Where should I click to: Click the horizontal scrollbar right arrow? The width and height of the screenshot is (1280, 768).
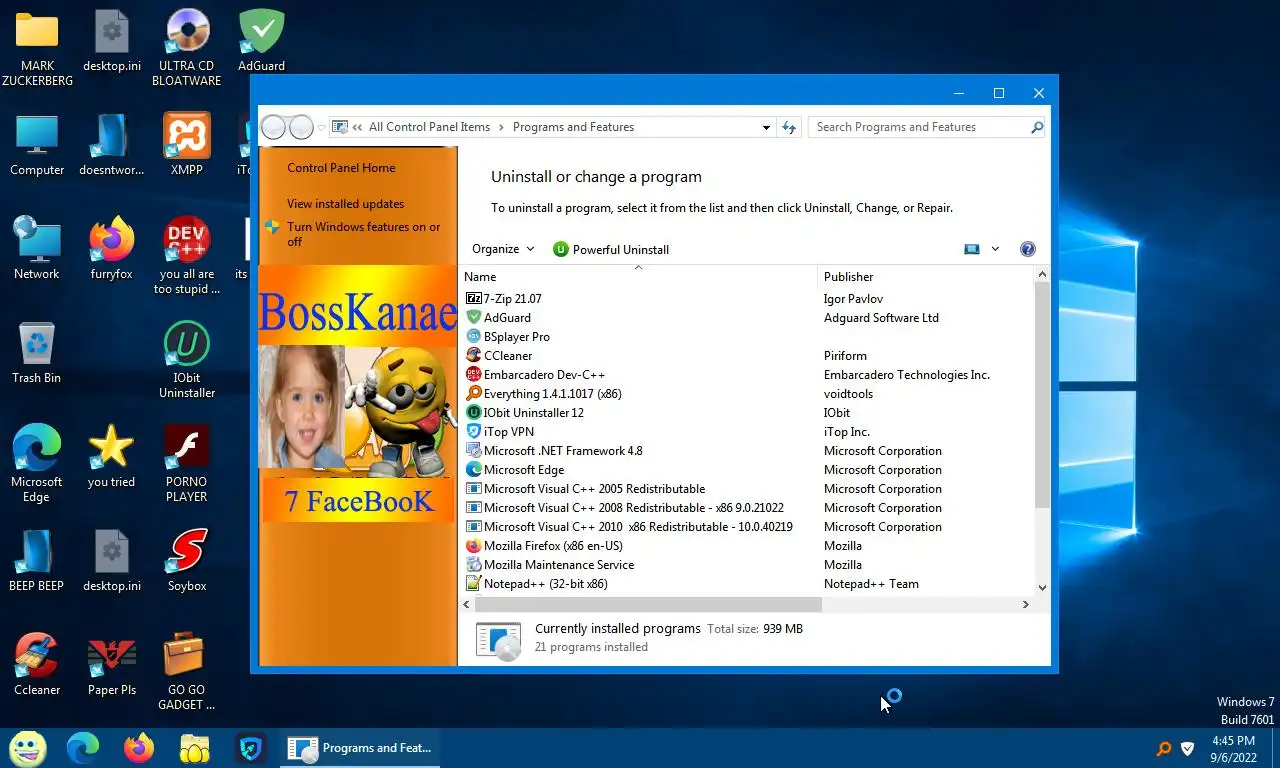coord(1025,604)
